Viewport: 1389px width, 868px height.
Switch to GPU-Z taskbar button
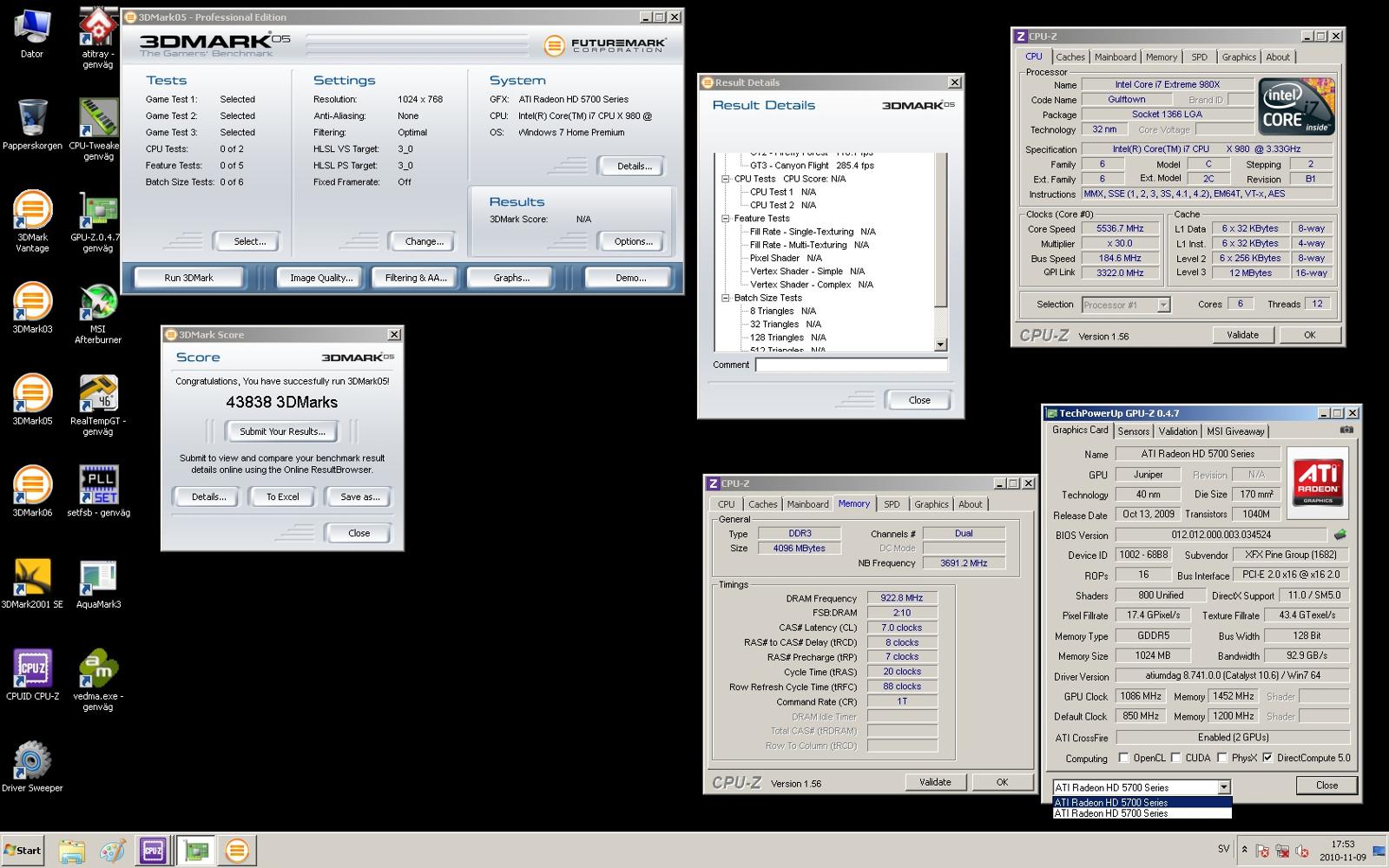click(195, 851)
